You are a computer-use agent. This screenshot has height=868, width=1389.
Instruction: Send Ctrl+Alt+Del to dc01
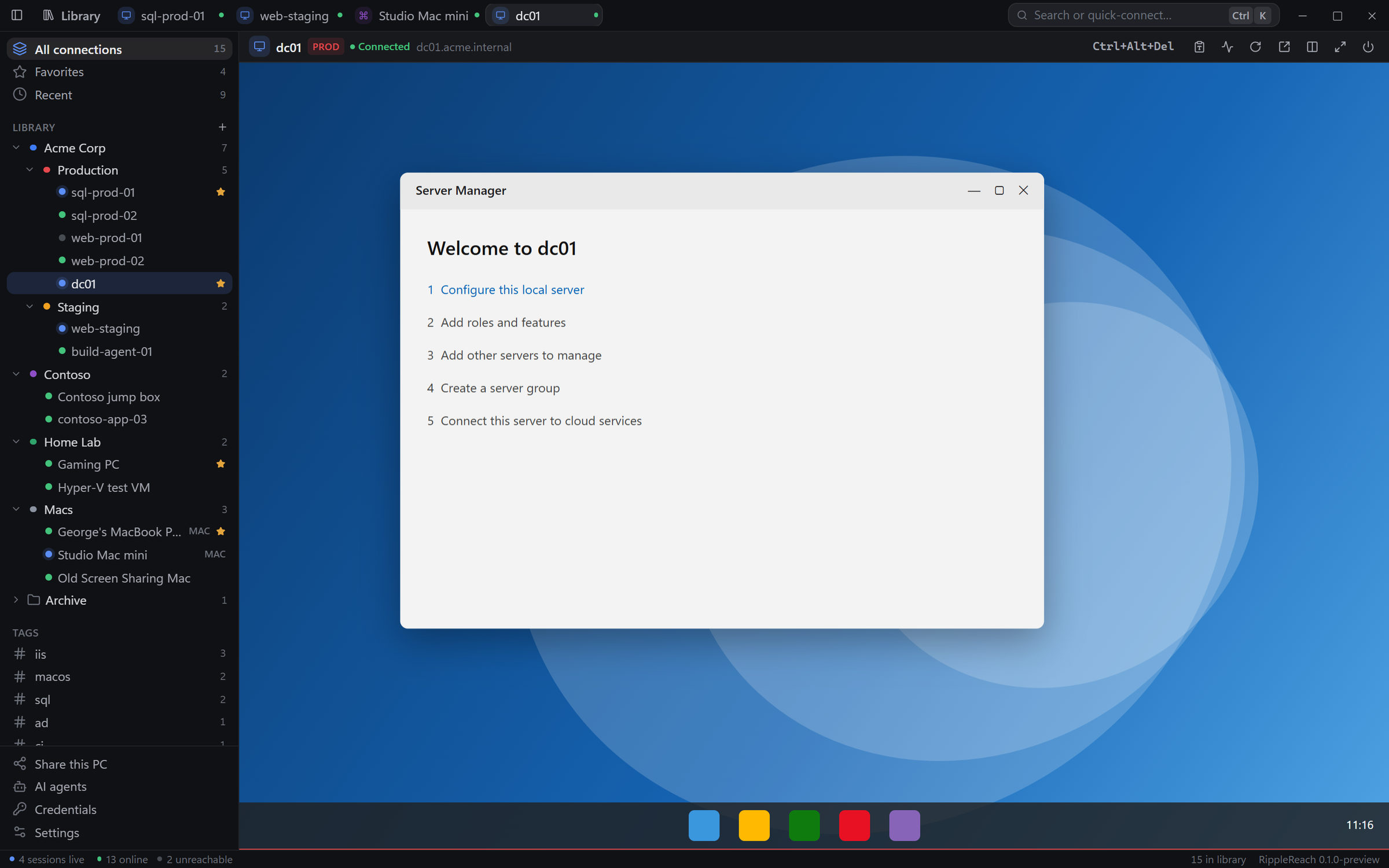point(1133,46)
